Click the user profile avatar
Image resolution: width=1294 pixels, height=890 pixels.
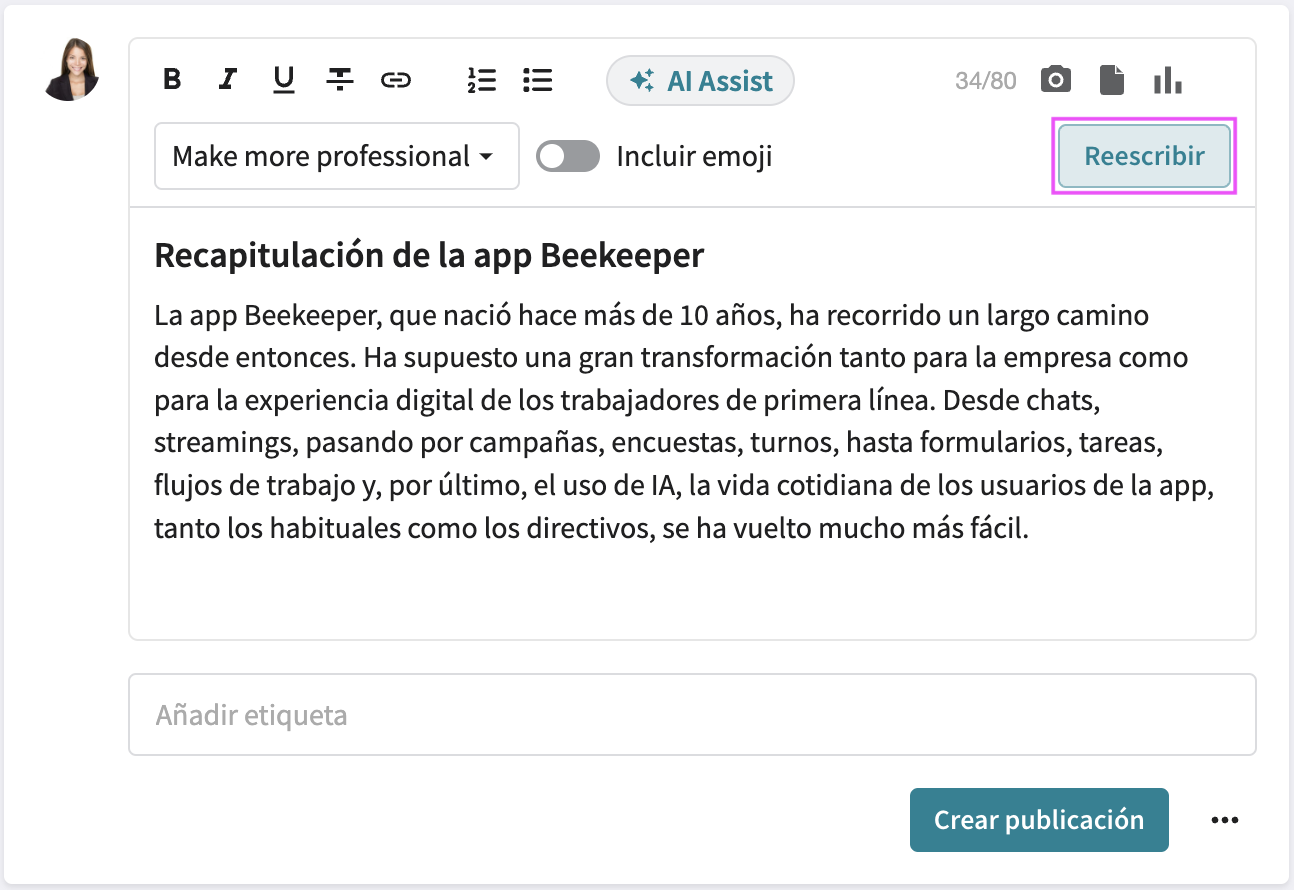tap(73, 69)
